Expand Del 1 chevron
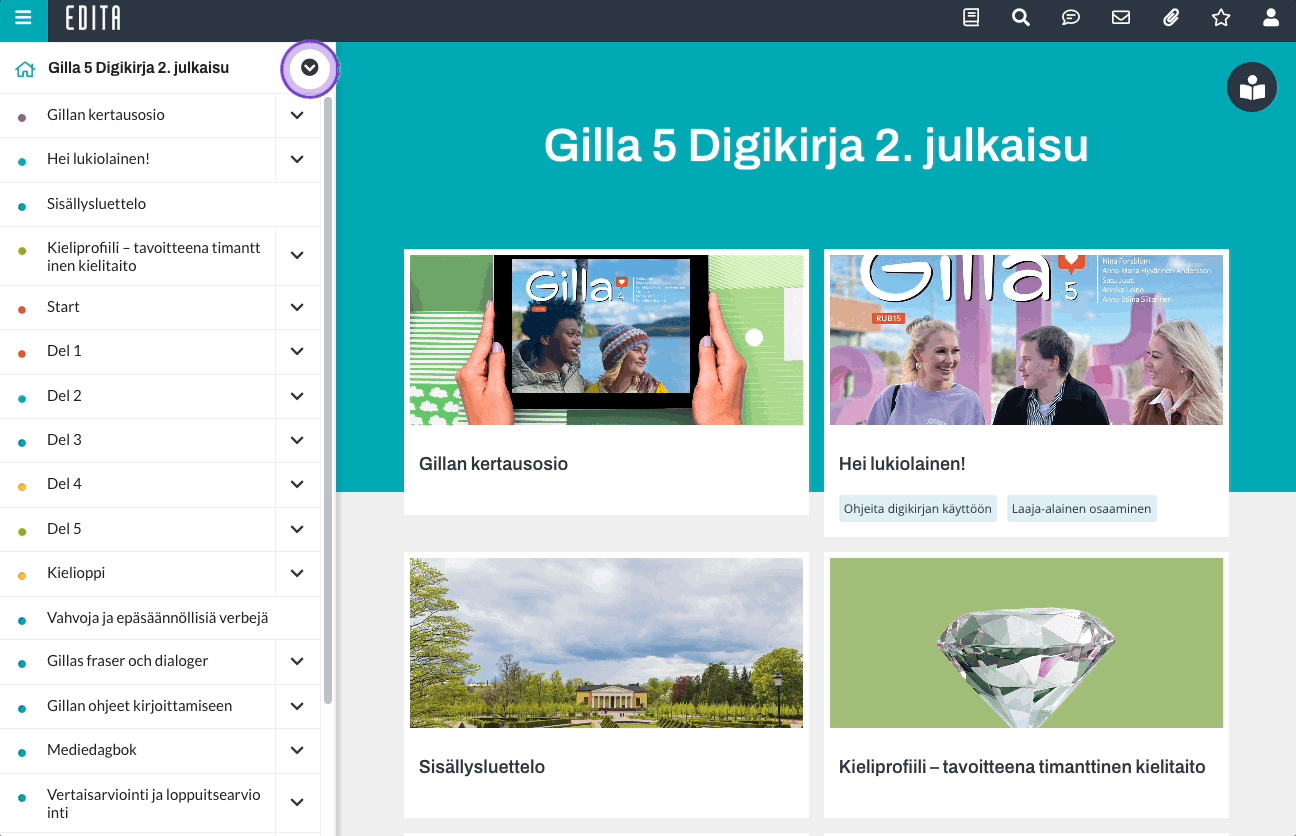The image size is (1296, 836). point(297,351)
